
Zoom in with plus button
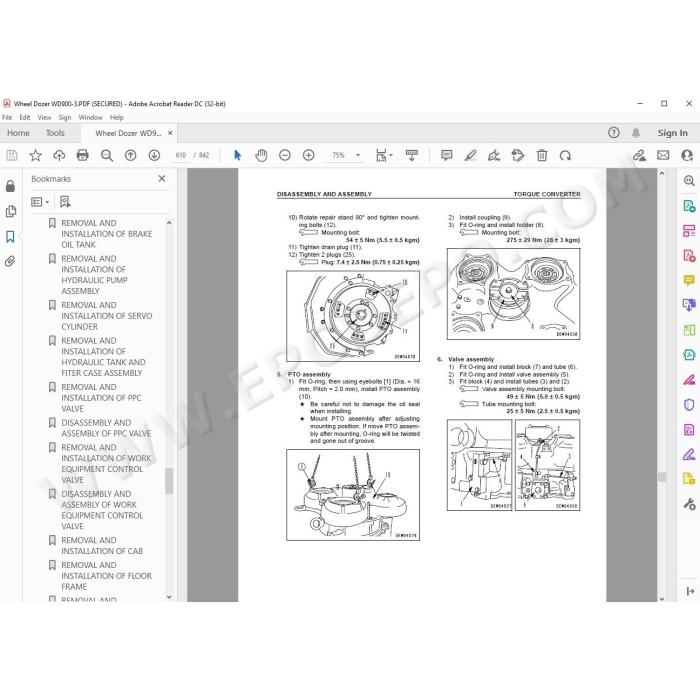[308, 155]
